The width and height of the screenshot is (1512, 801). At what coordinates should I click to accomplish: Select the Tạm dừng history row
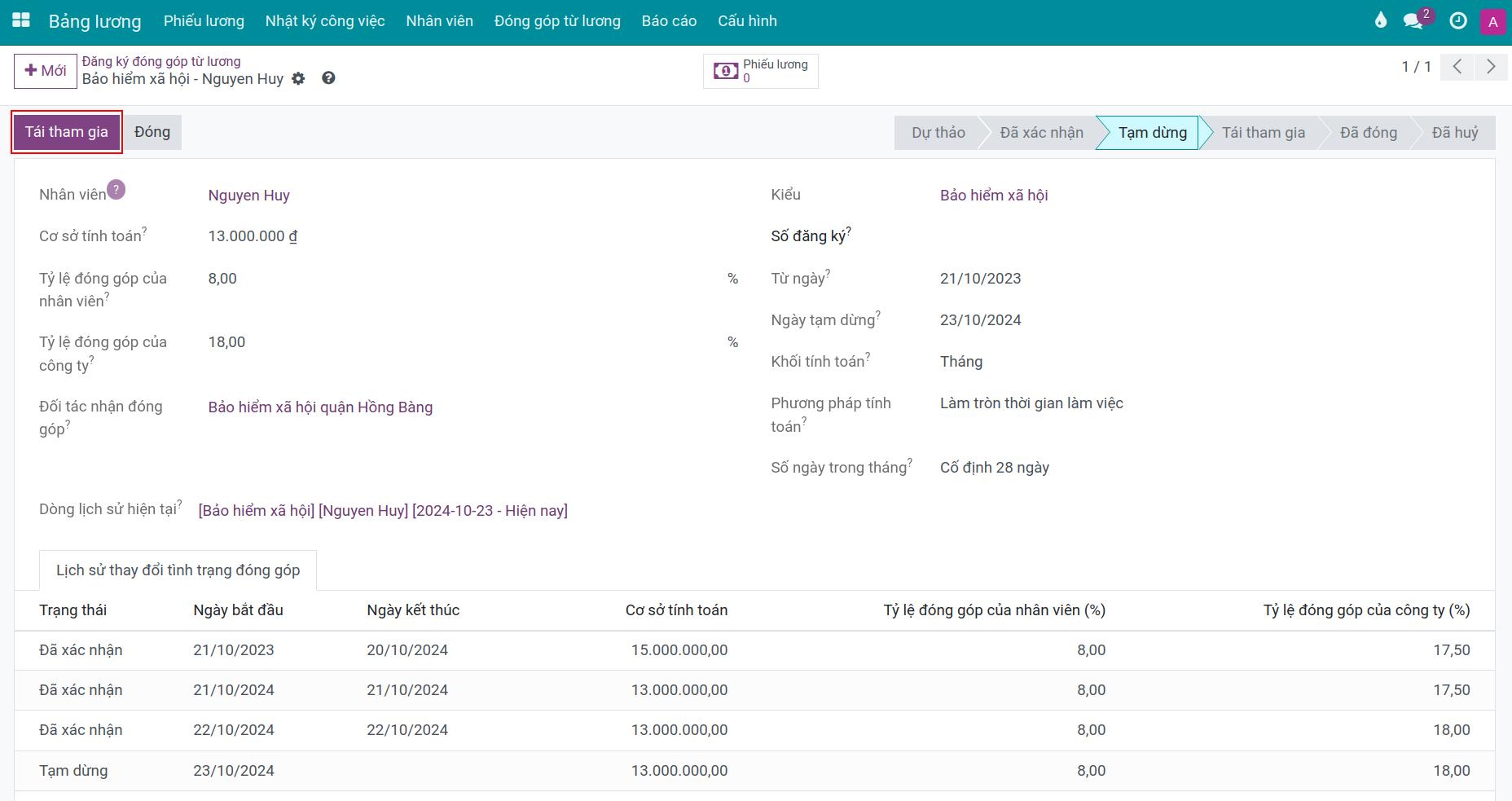click(73, 771)
